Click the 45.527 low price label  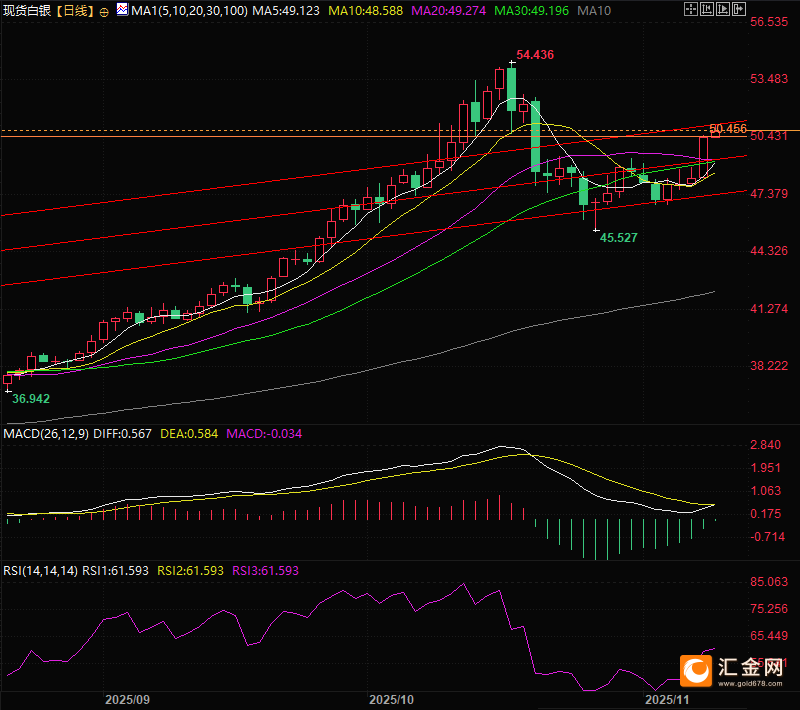(618, 237)
